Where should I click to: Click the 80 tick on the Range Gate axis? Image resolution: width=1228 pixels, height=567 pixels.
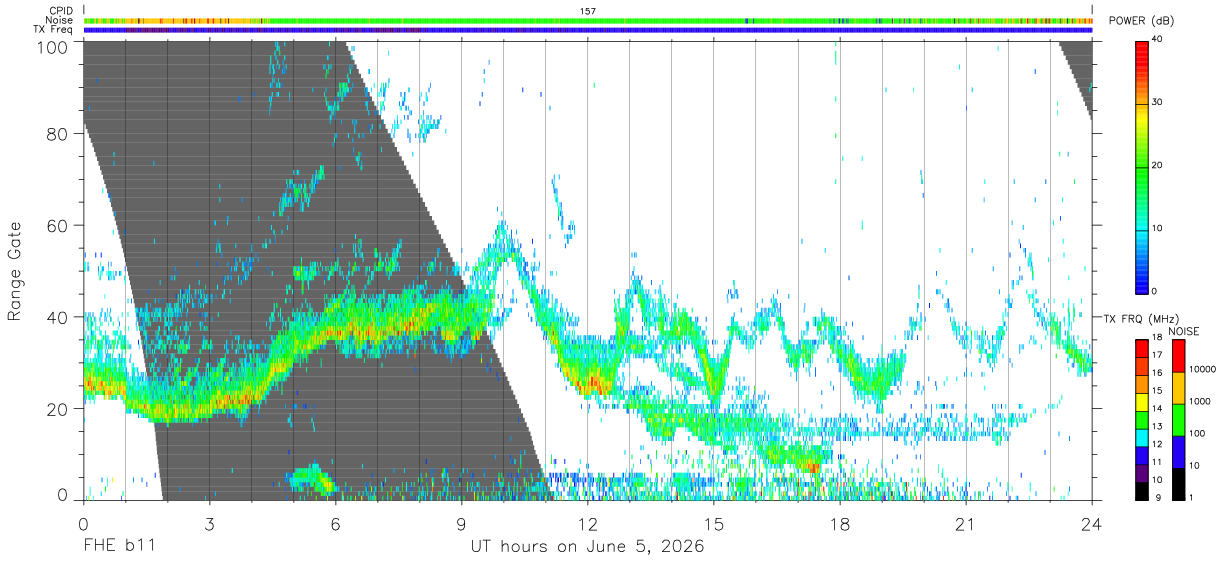[56, 134]
